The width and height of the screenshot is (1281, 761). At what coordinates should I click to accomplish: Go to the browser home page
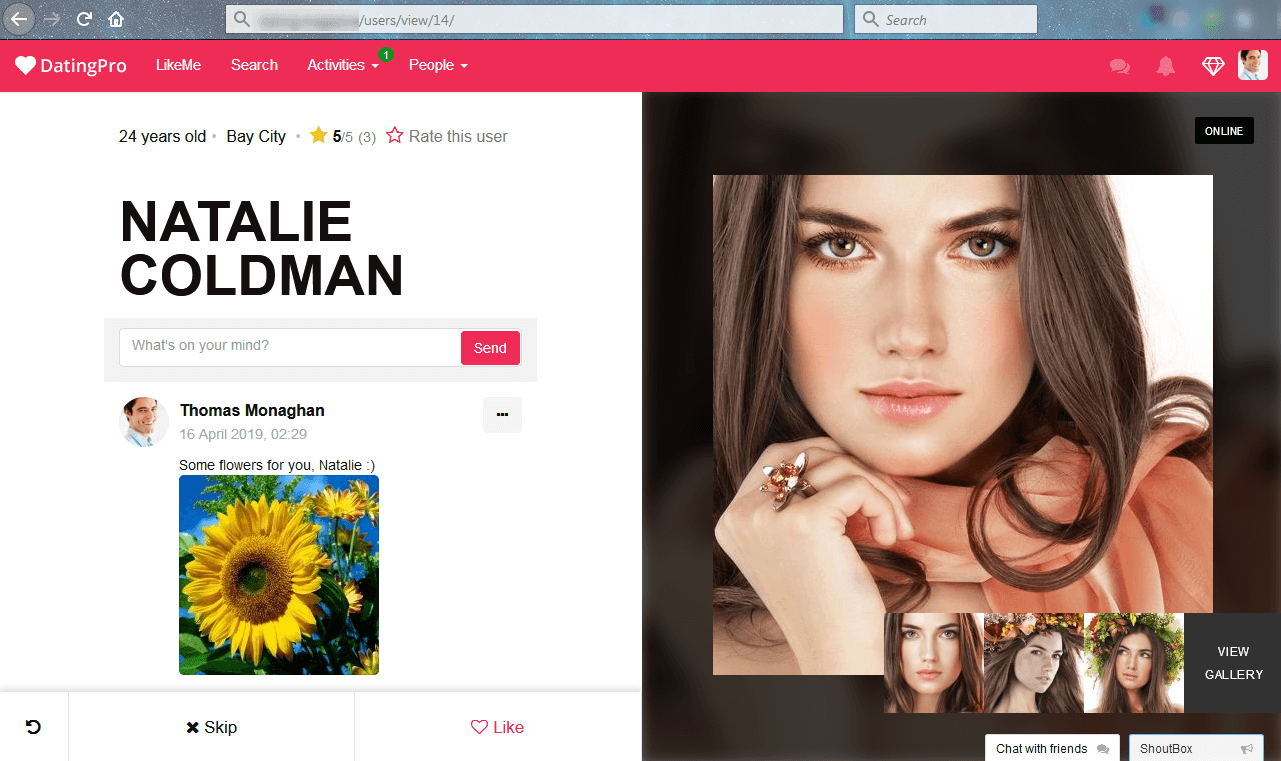(116, 19)
